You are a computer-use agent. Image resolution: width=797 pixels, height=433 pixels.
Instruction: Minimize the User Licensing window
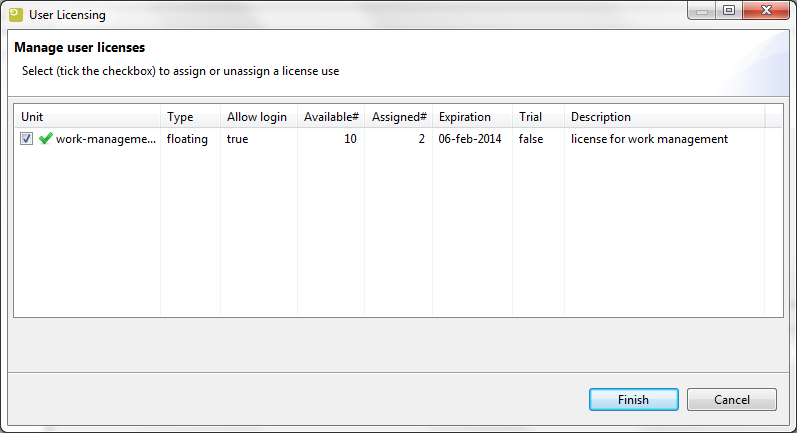pos(702,12)
